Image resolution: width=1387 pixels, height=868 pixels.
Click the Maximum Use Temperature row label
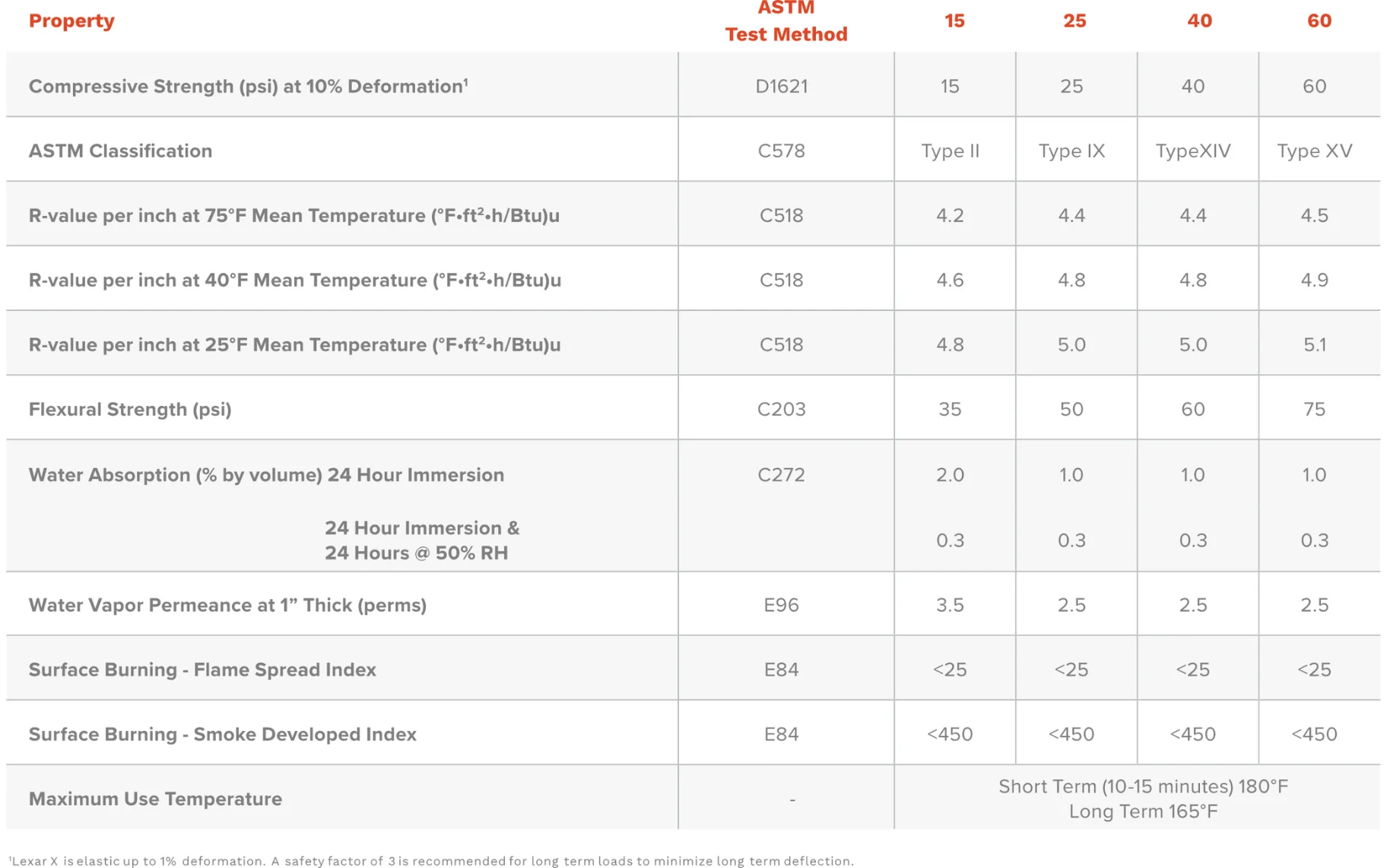(x=155, y=799)
